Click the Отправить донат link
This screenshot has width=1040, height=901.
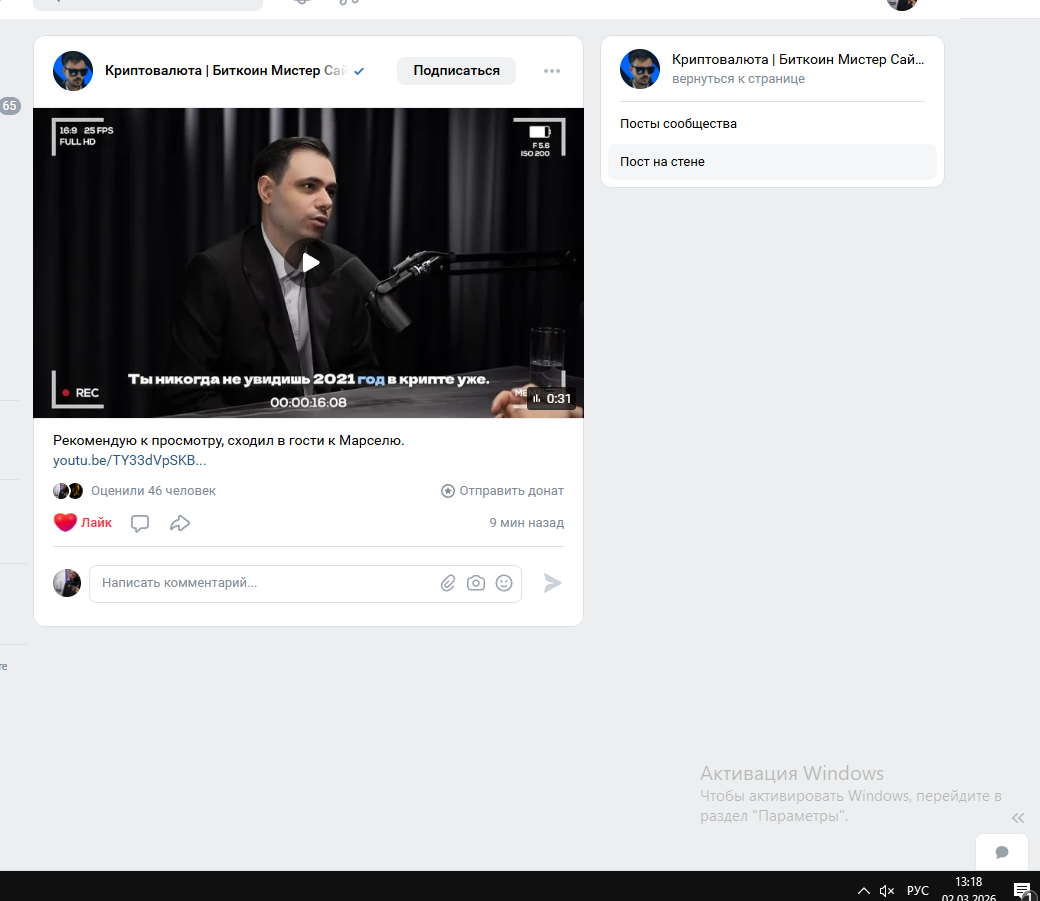click(502, 491)
